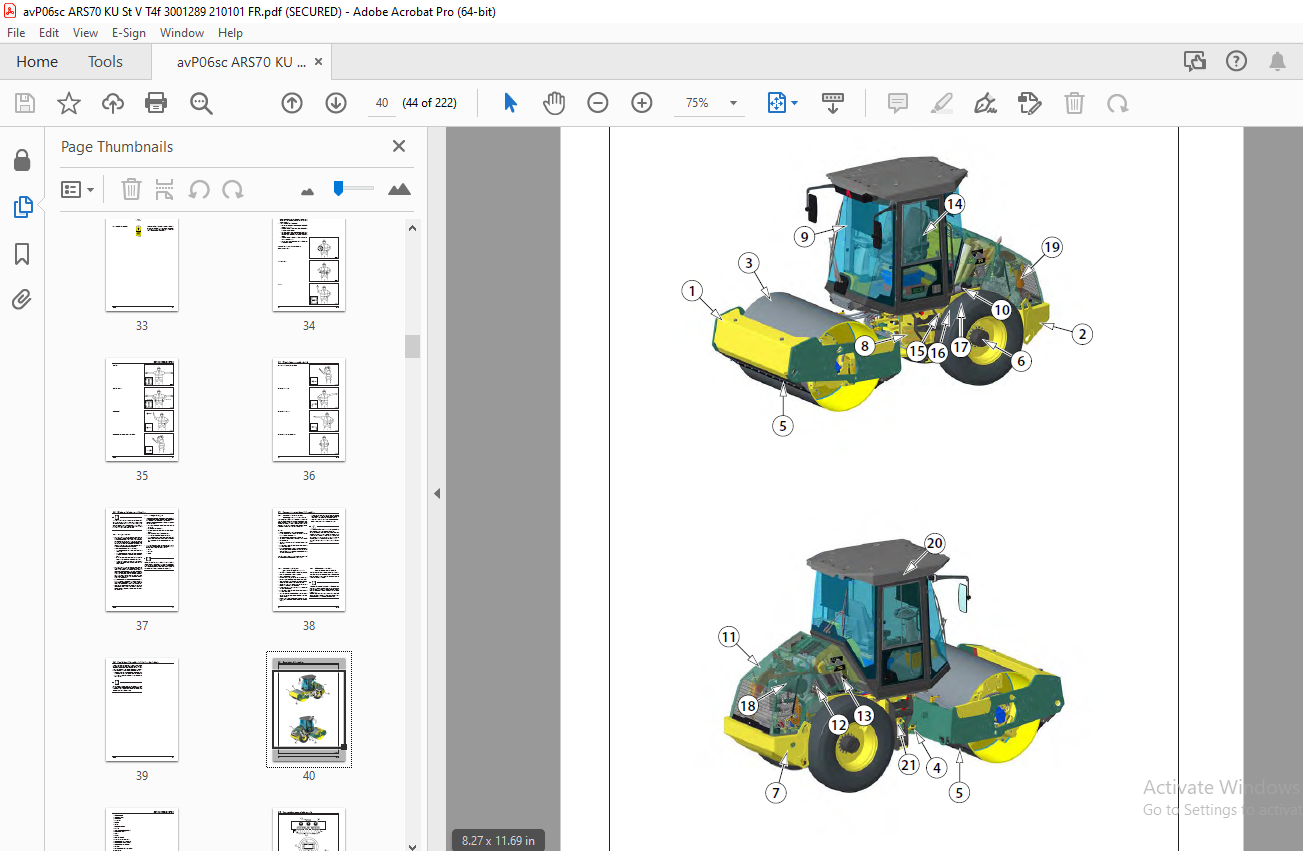Click the scrolling mode keyboard icon
This screenshot has height=851, width=1303.
[832, 103]
